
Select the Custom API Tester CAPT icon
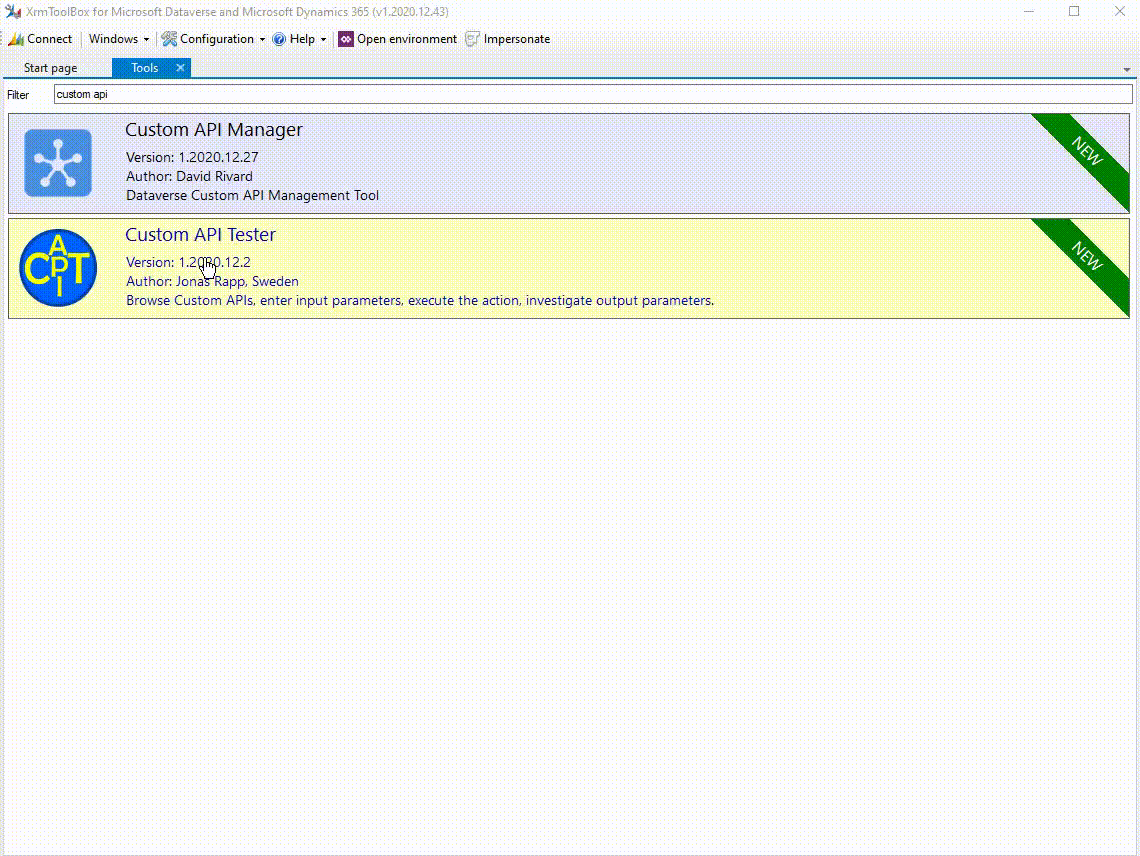[x=58, y=268]
